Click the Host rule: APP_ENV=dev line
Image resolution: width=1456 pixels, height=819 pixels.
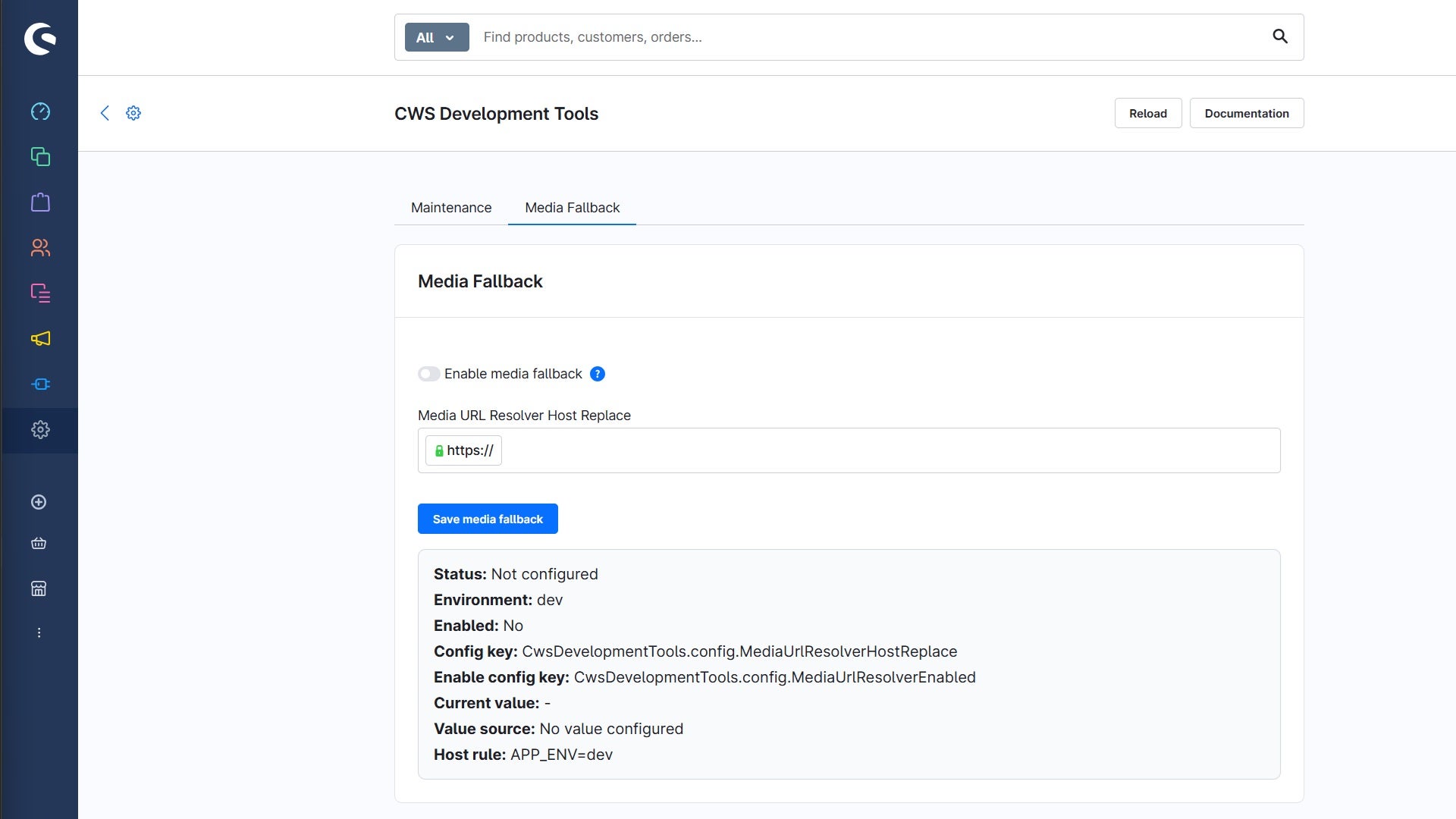tap(523, 755)
